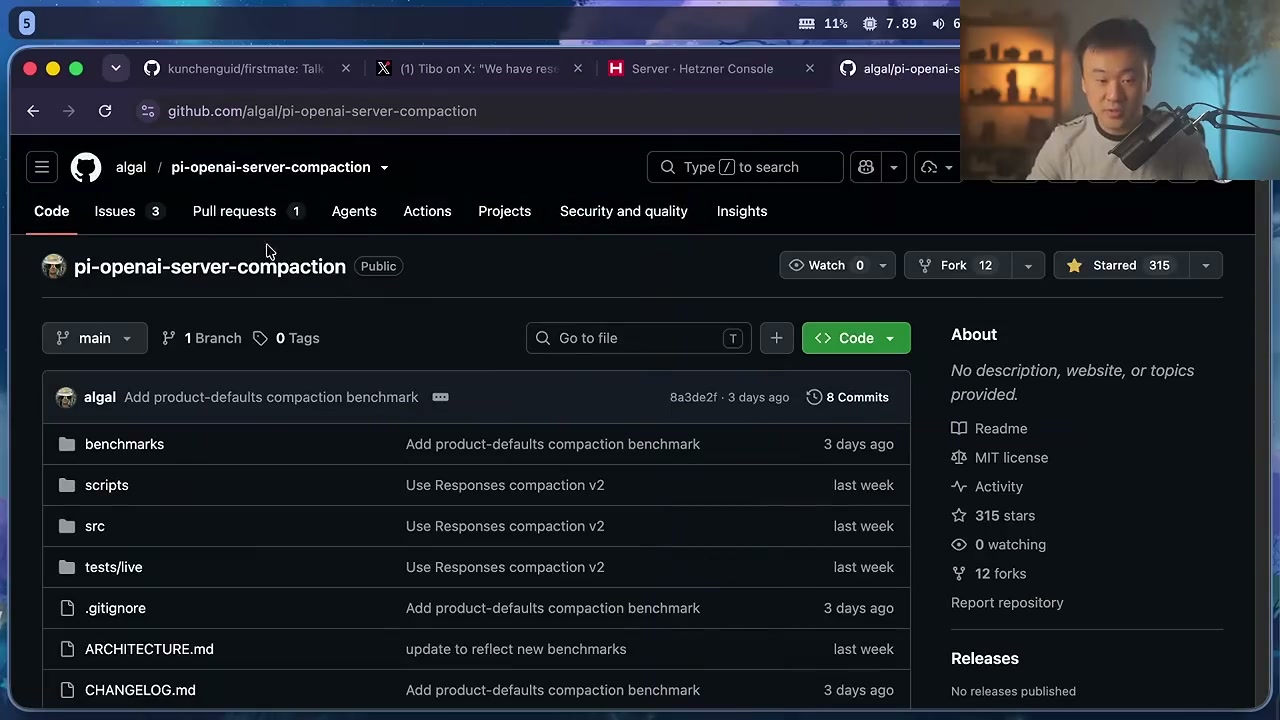Go back with the browser back arrow

(x=33, y=111)
